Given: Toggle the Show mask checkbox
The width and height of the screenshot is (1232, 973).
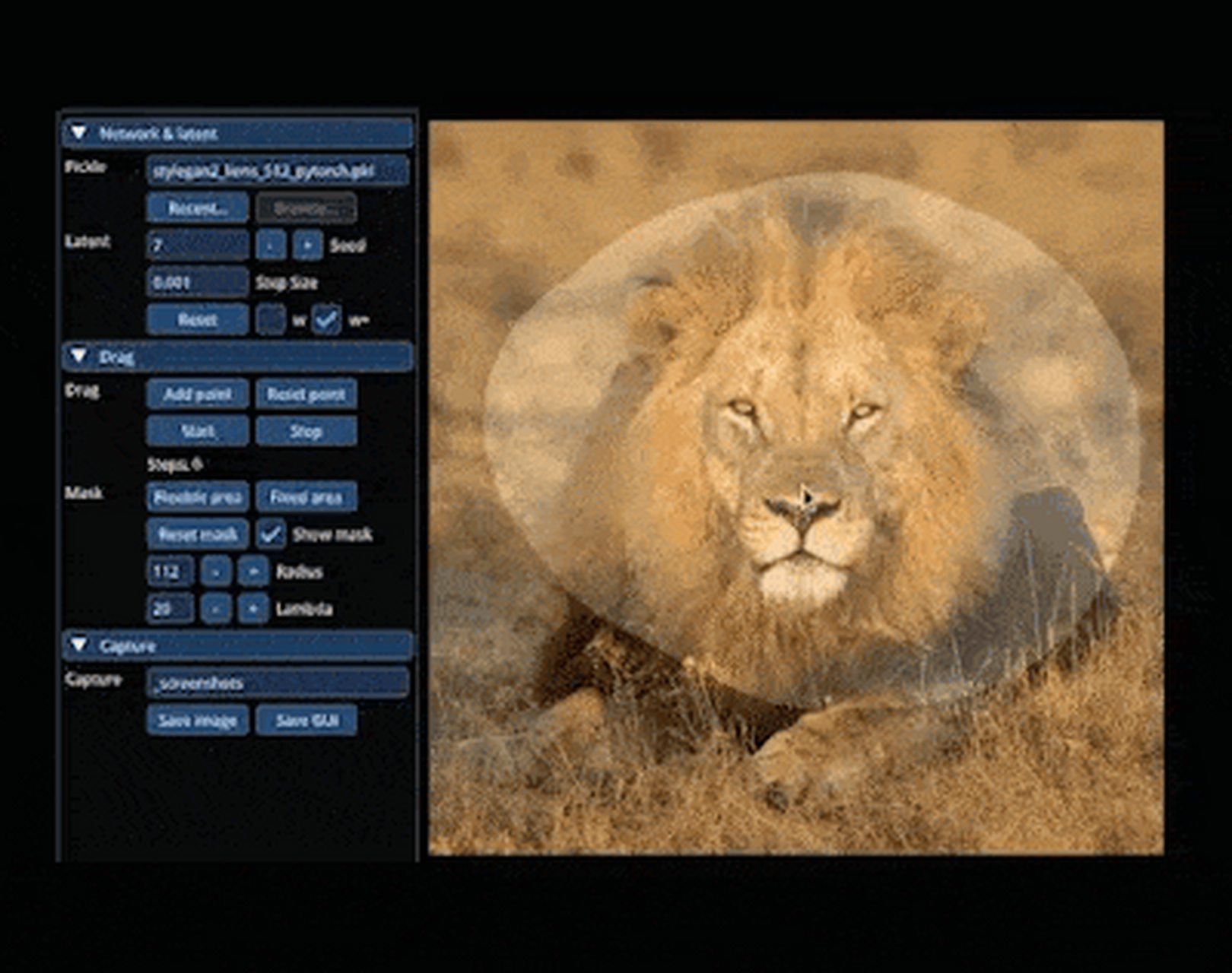Looking at the screenshot, I should click(x=271, y=534).
